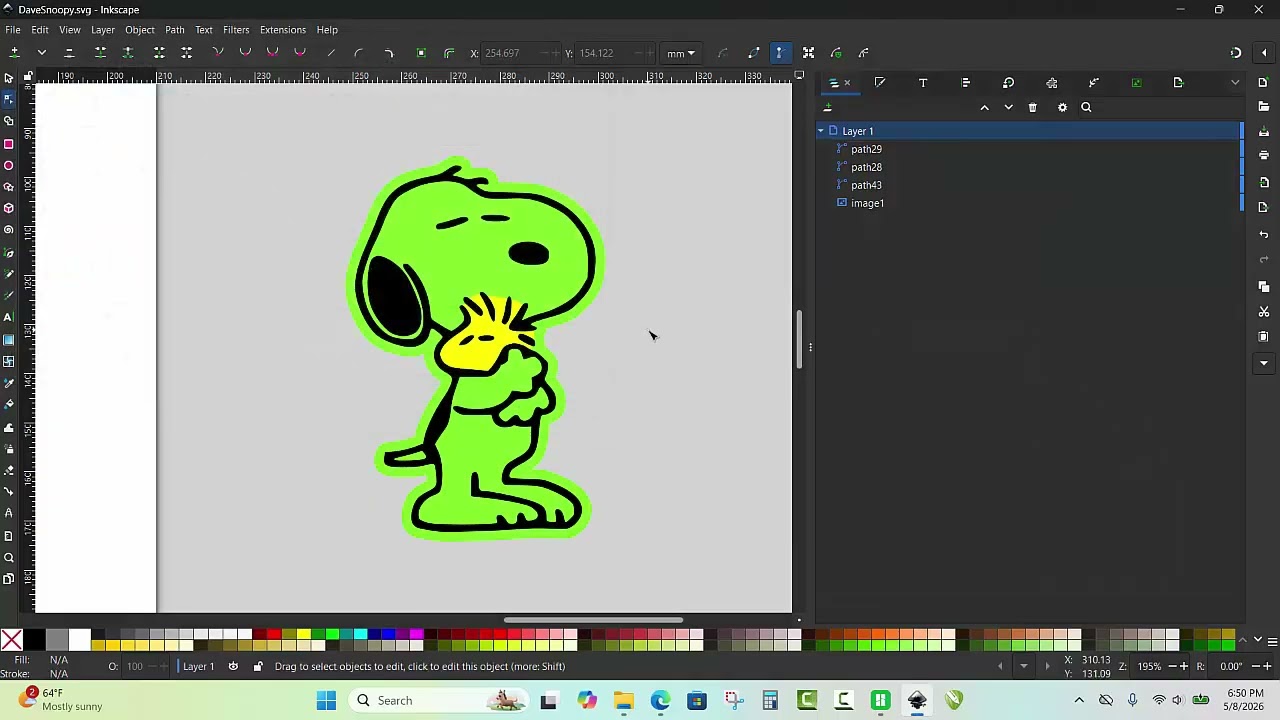Toggle show Bezier handles button
Screen dimensions: 1280x720
tap(780, 53)
